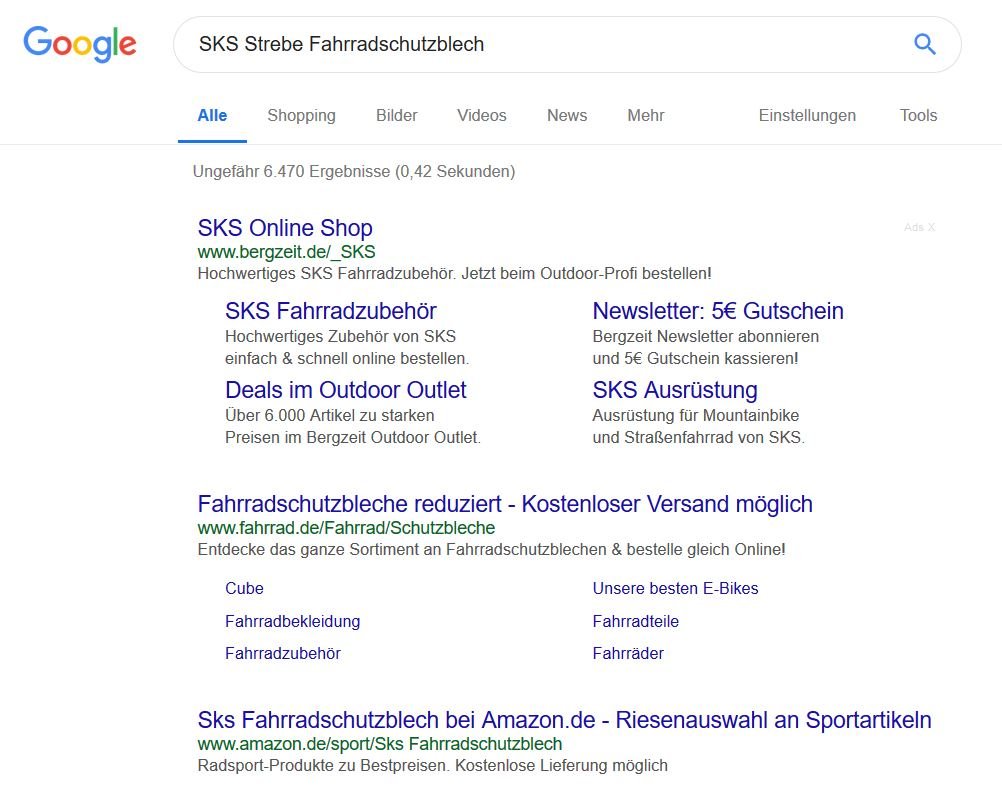1002x799 pixels.
Task: Expand the search Tools options
Action: [x=918, y=116]
